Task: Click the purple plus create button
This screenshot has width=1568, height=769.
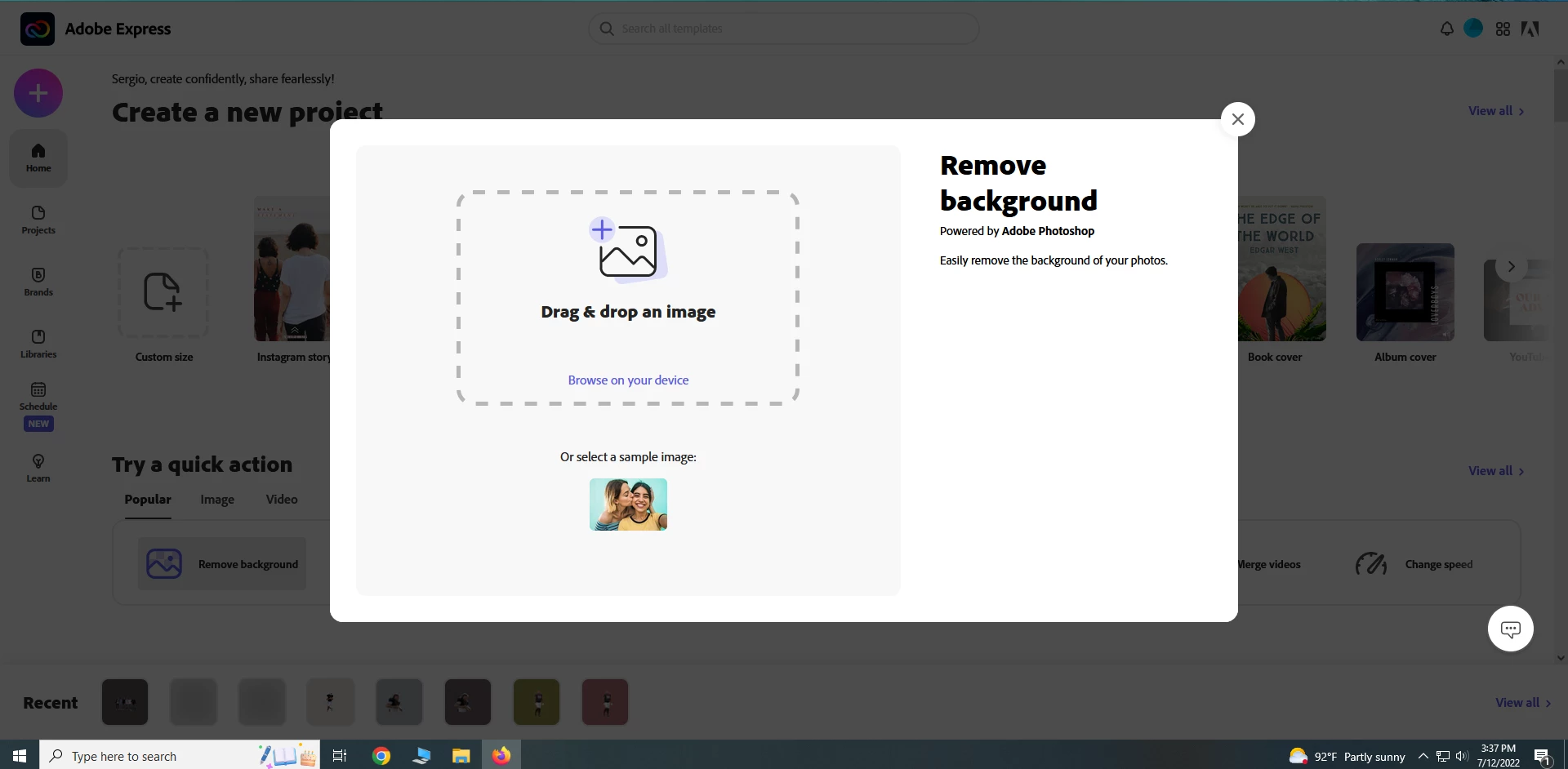Action: [38, 93]
